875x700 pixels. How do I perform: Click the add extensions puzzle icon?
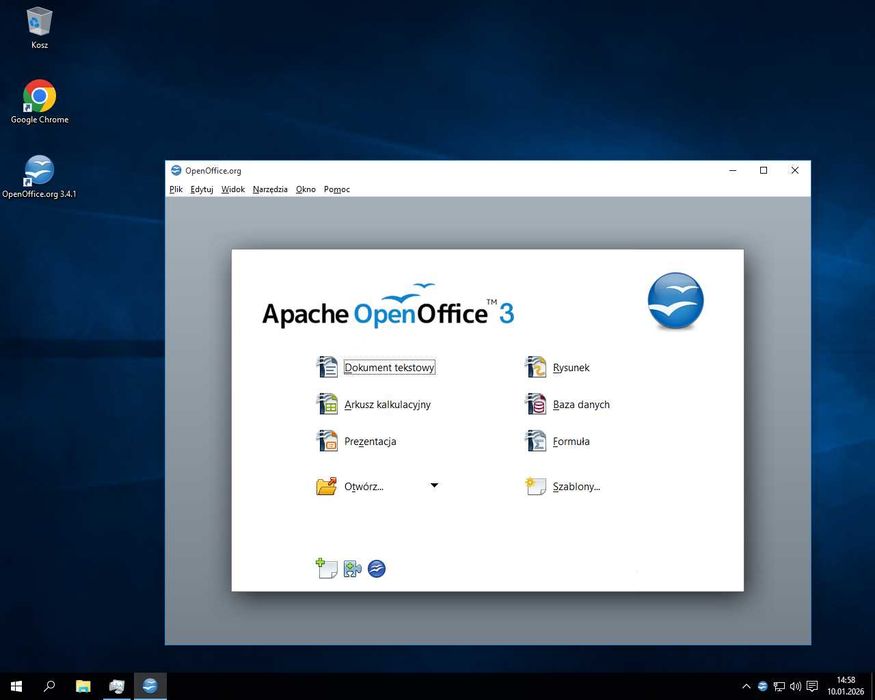point(352,569)
